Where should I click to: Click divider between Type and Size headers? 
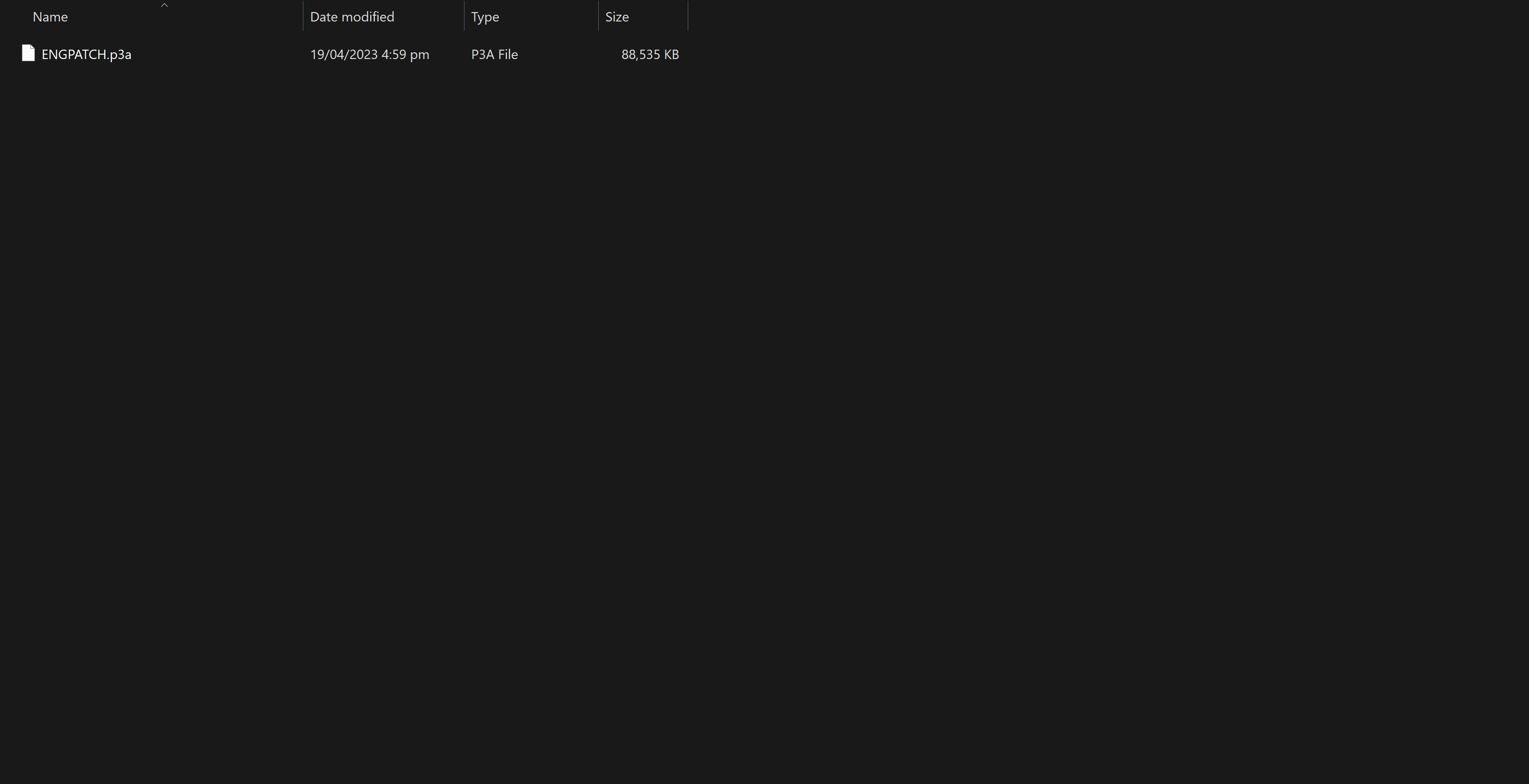tap(598, 17)
